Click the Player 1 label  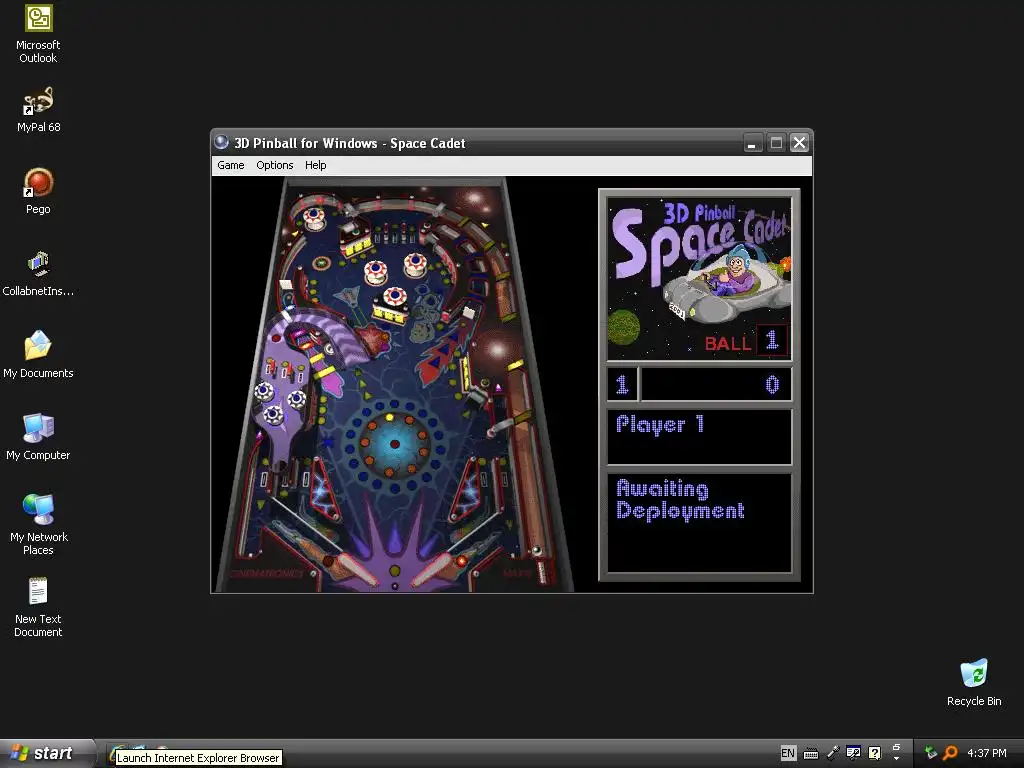660,424
